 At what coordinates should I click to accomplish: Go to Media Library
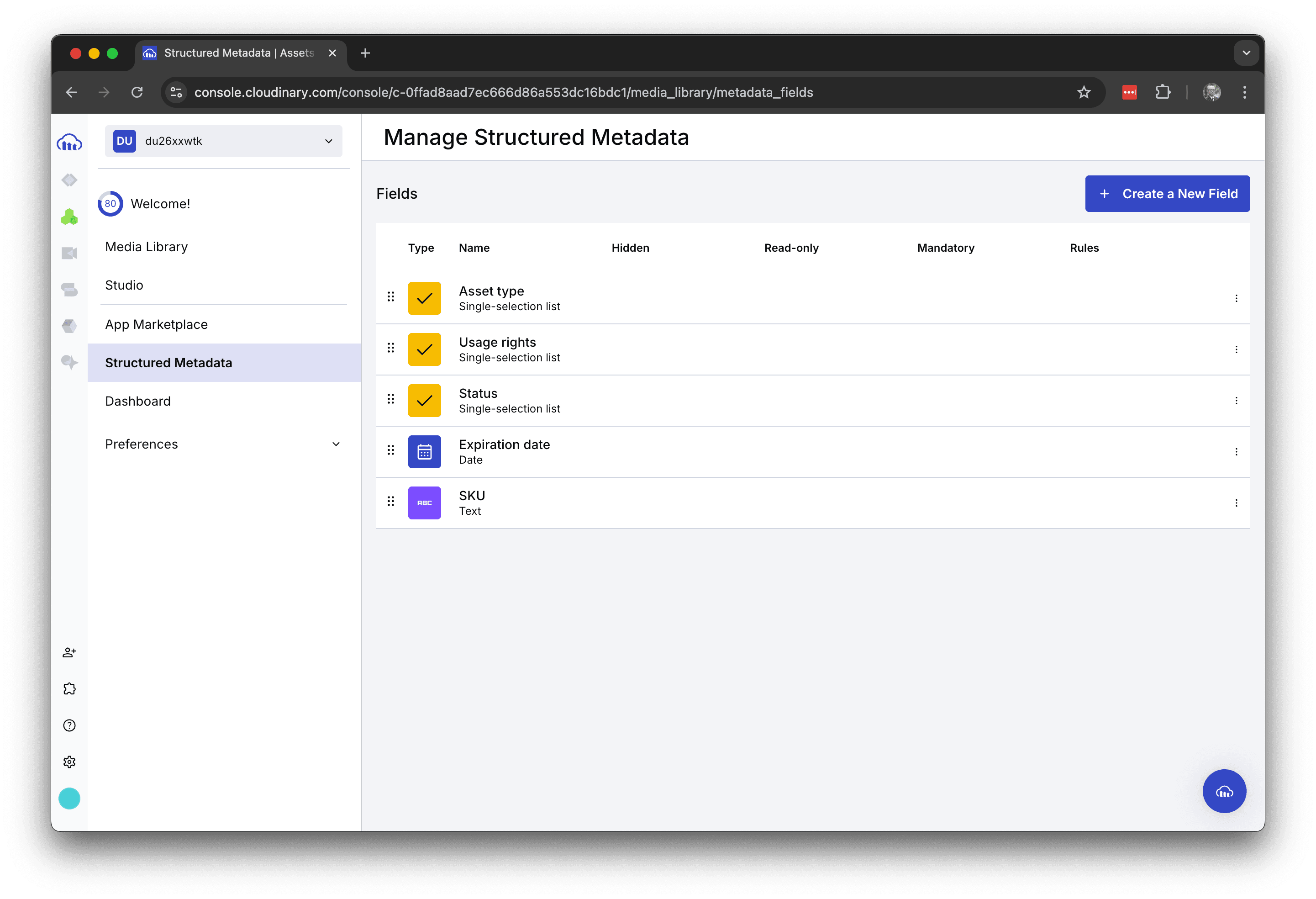tap(146, 247)
